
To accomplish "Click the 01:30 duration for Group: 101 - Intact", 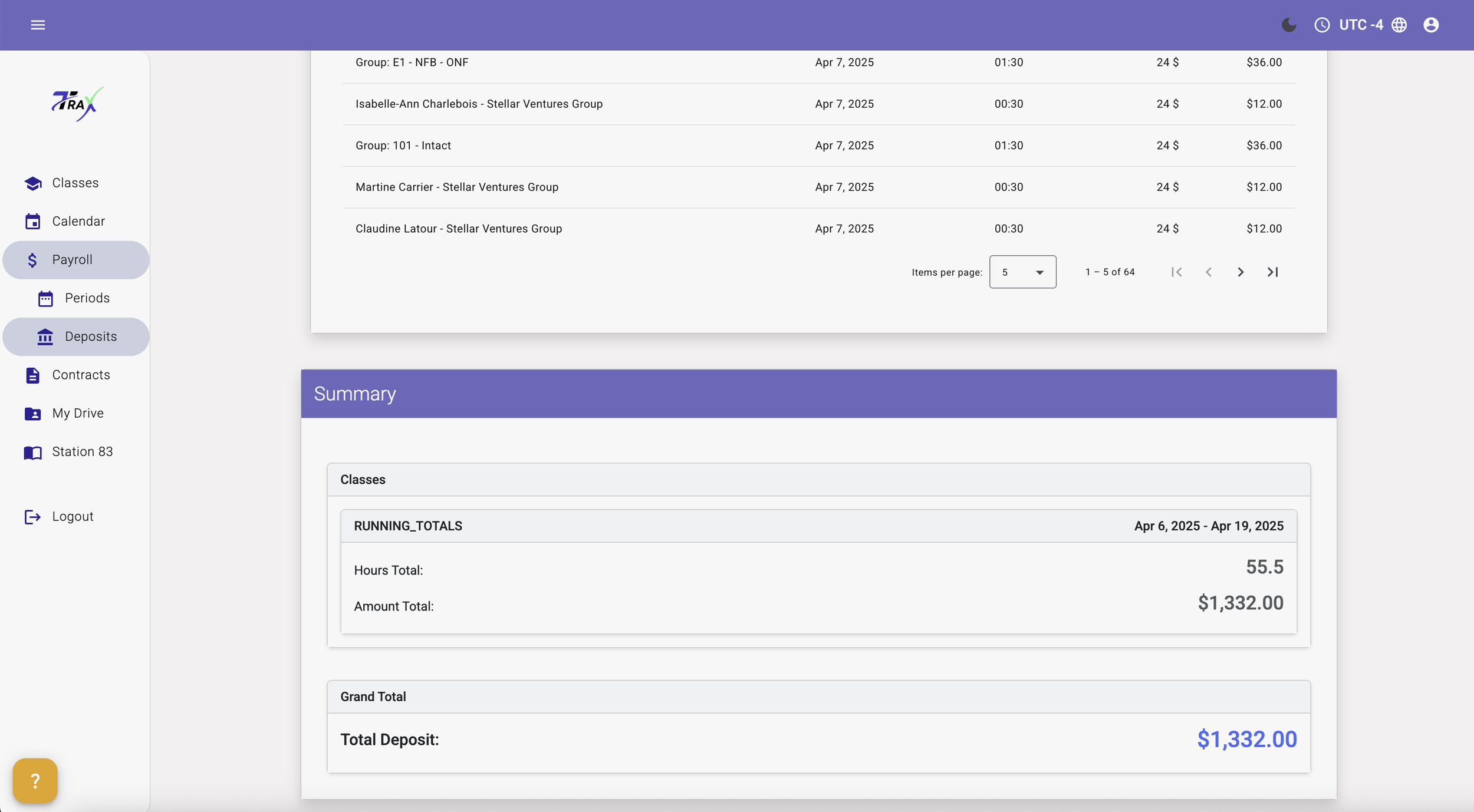I will click(x=1009, y=146).
